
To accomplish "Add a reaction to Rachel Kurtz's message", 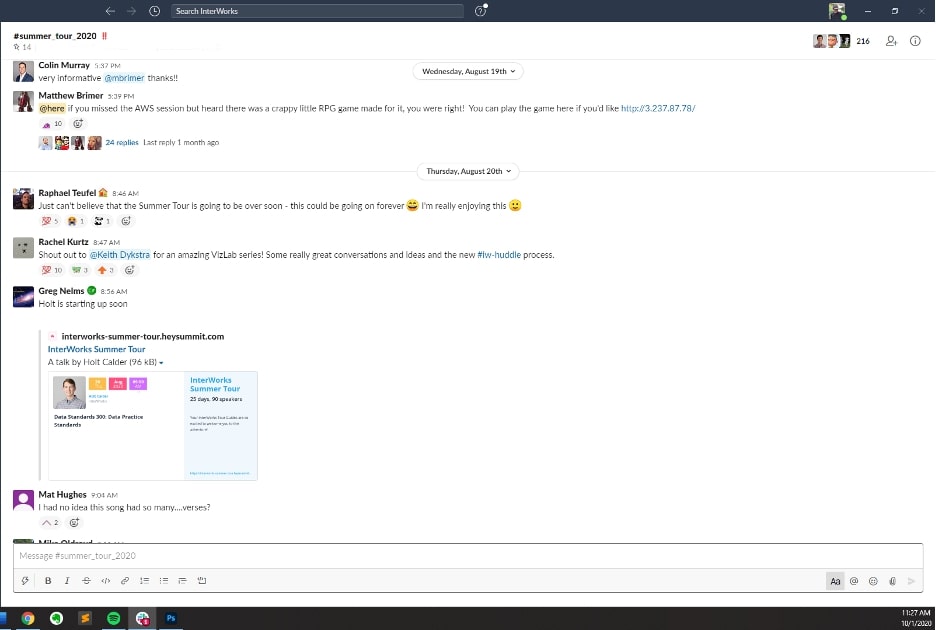I will click(130, 270).
